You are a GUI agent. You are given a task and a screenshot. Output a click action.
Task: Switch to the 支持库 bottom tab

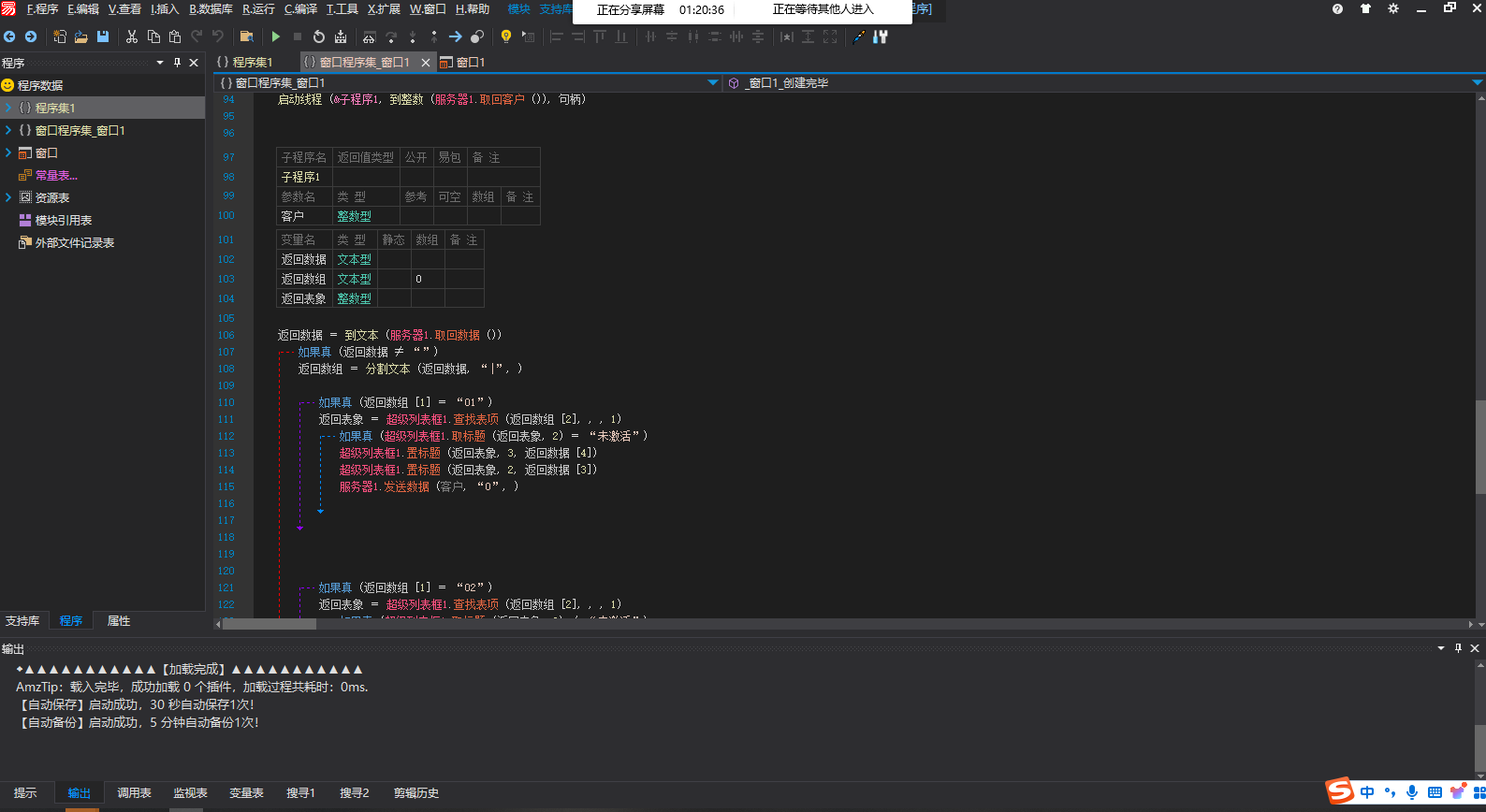pyautogui.click(x=22, y=621)
